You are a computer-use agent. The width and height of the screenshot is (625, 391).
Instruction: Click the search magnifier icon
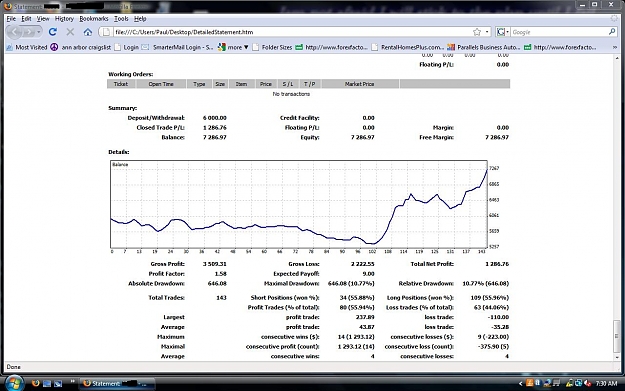[612, 32]
